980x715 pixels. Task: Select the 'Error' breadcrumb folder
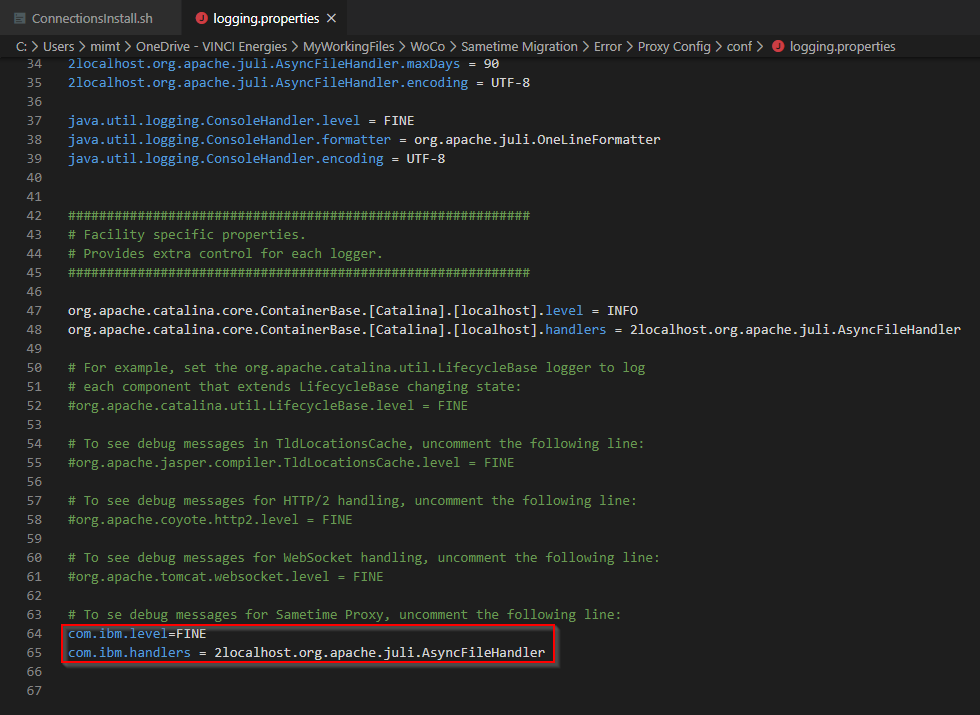pos(607,46)
